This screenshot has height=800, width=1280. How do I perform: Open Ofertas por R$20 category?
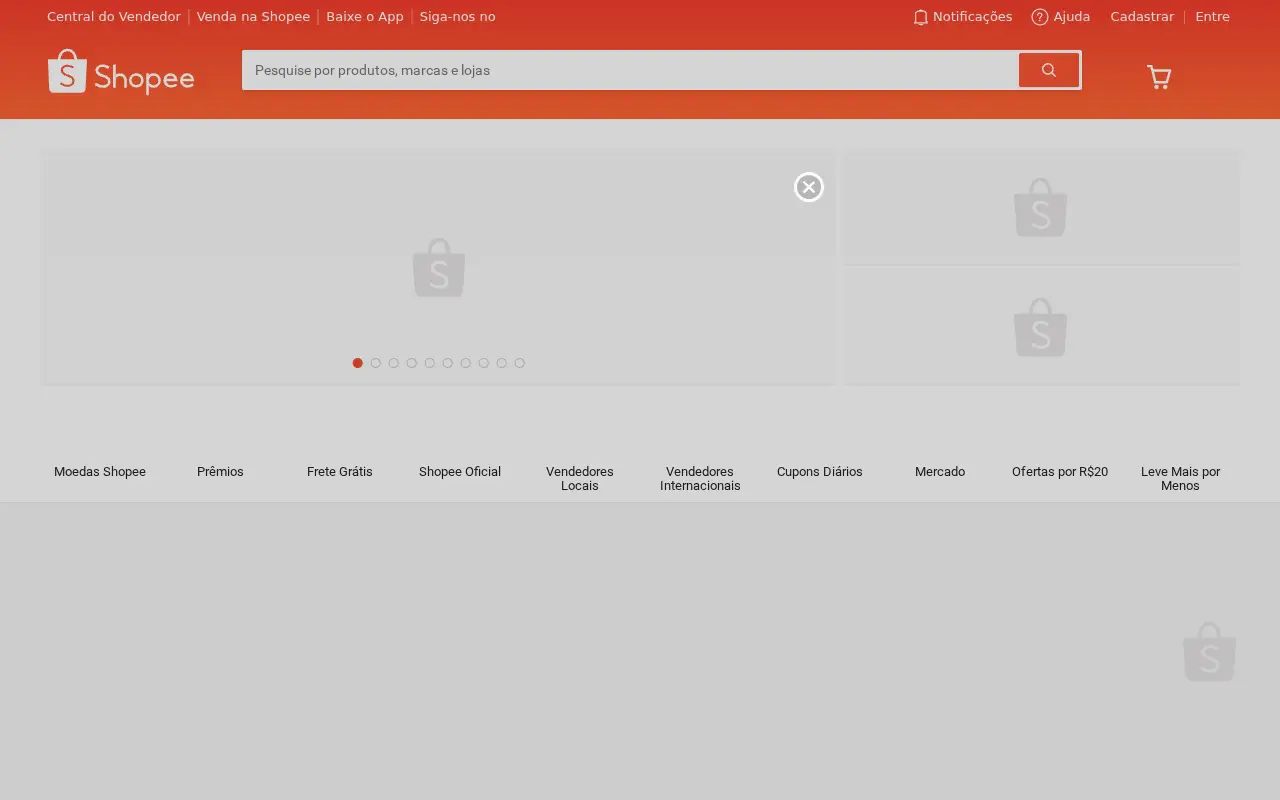[x=1060, y=471]
